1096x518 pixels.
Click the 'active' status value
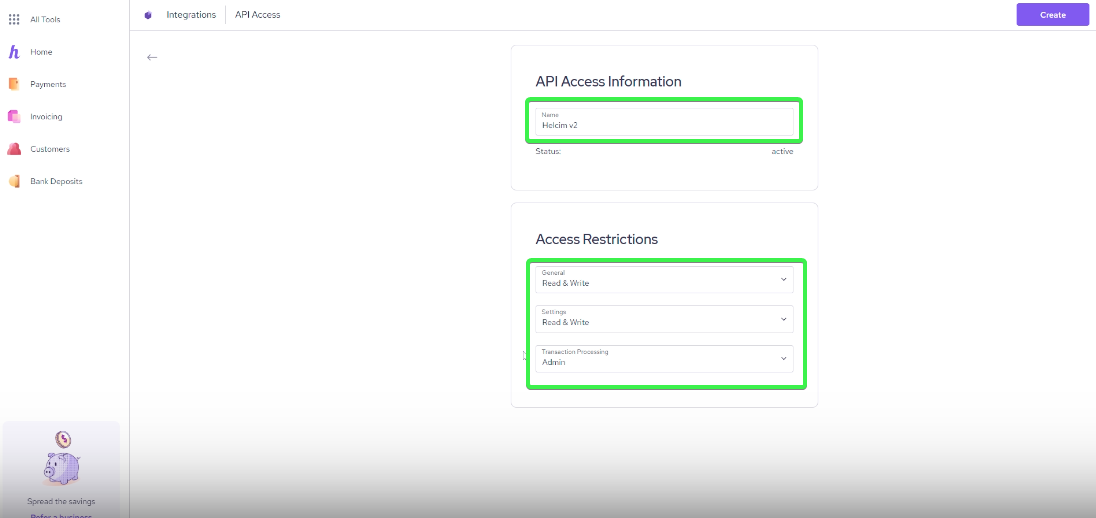click(x=782, y=151)
